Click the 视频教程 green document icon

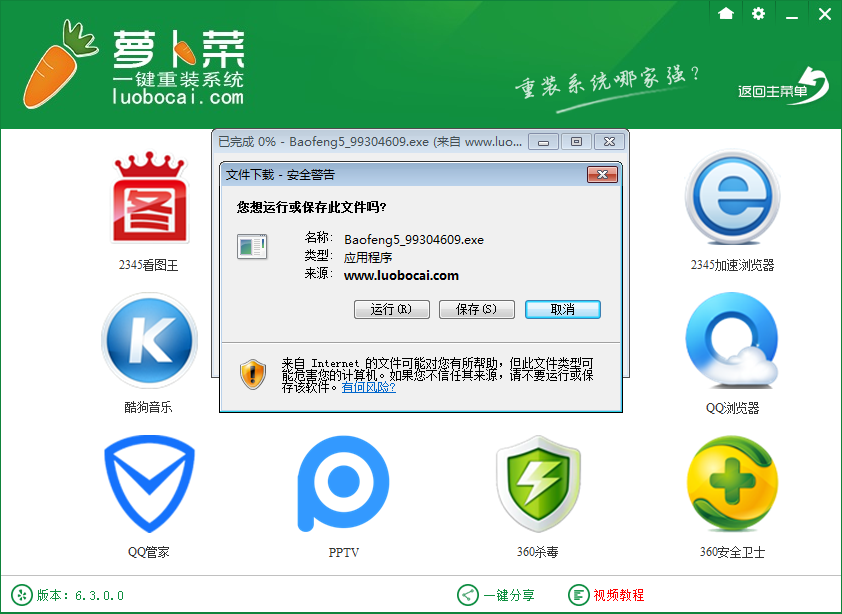[x=578, y=595]
